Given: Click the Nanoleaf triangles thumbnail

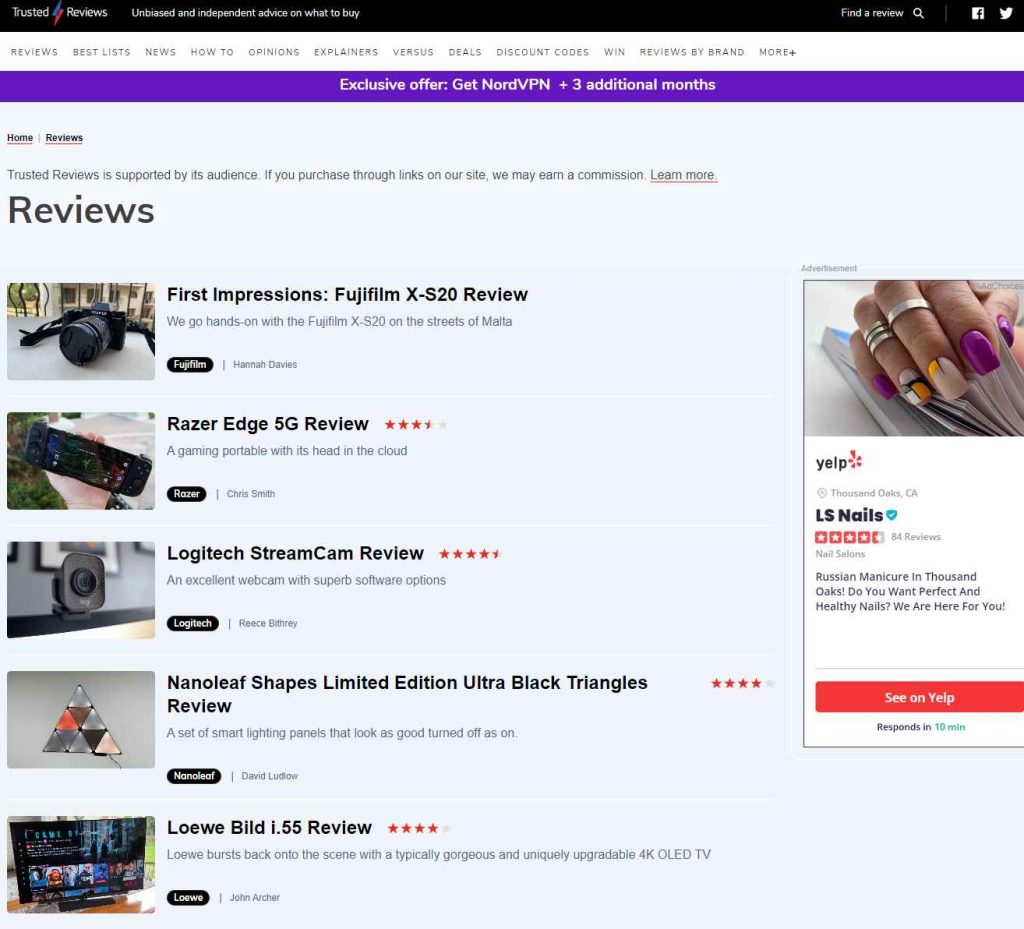Looking at the screenshot, I should [x=81, y=719].
